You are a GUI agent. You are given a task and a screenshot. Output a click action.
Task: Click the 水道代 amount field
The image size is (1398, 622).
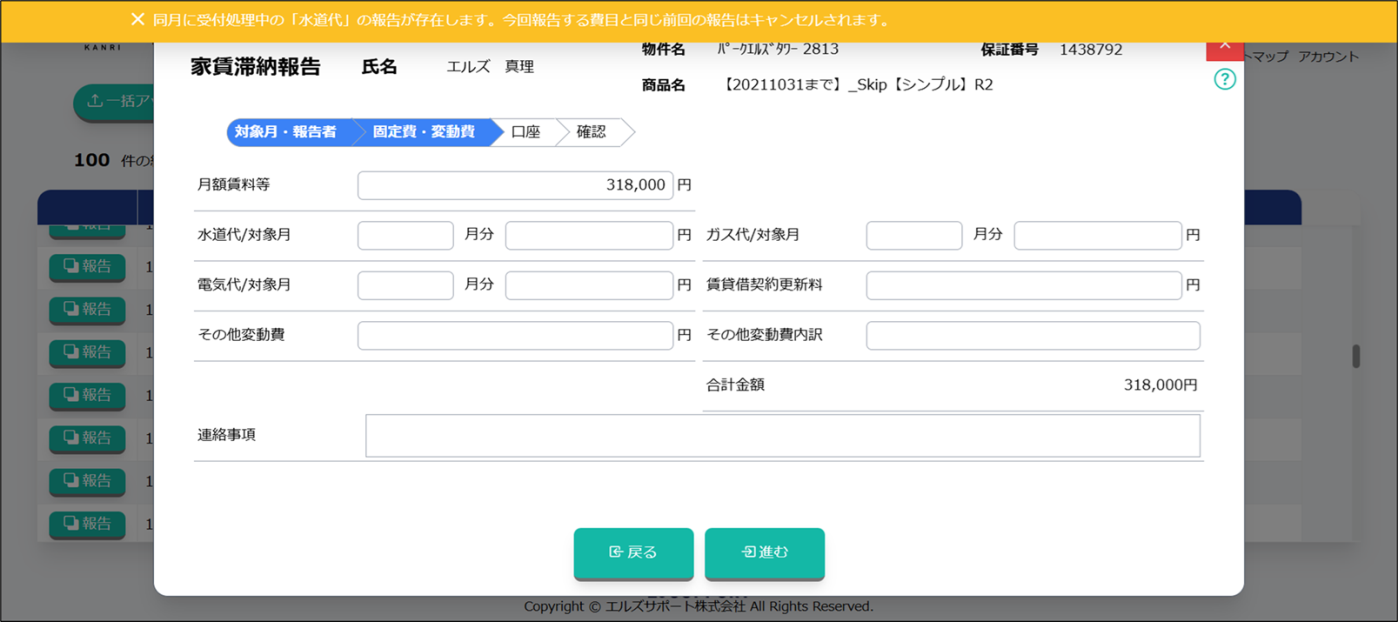(589, 235)
